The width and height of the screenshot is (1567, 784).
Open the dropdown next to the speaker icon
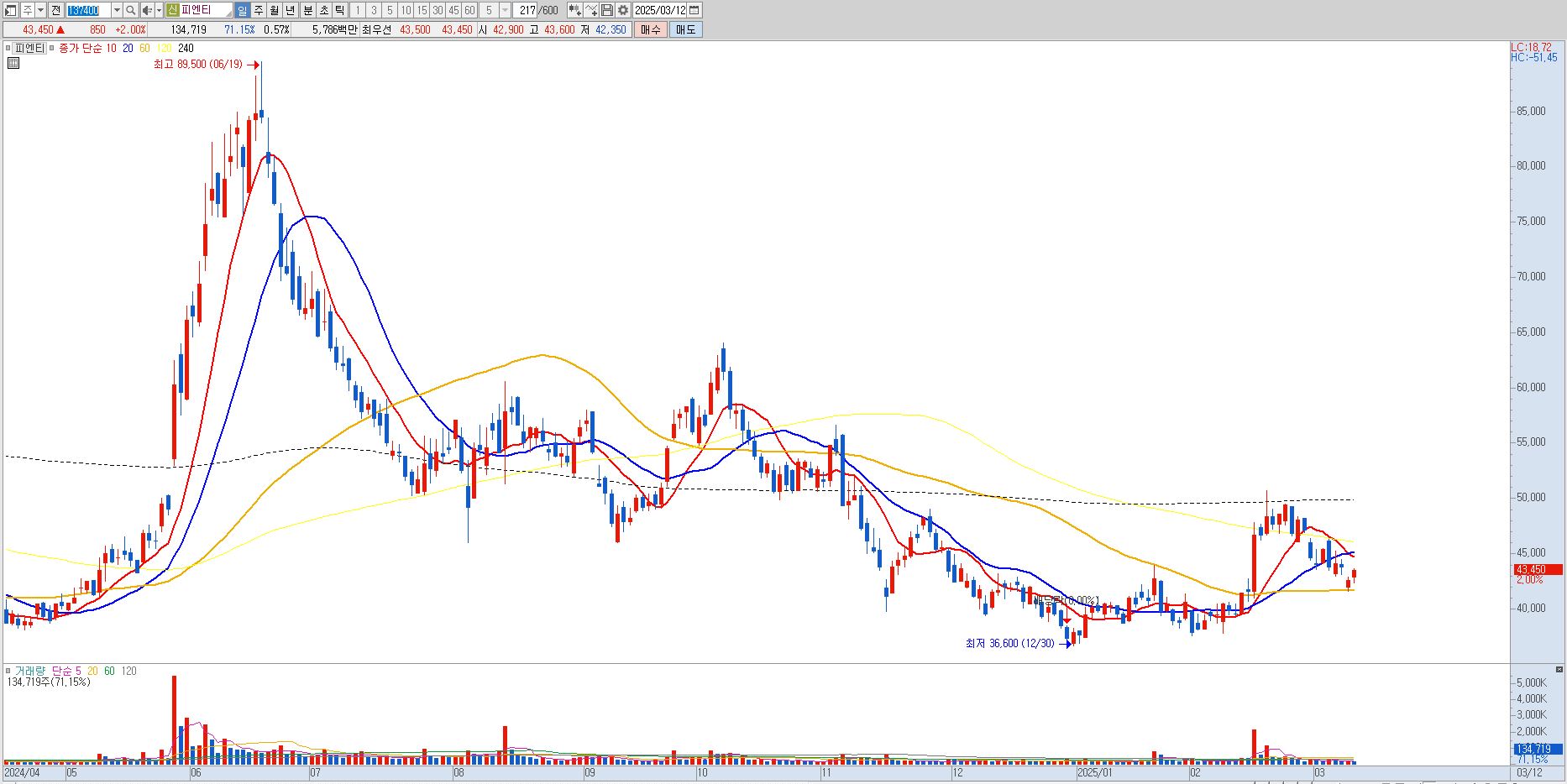click(159, 10)
